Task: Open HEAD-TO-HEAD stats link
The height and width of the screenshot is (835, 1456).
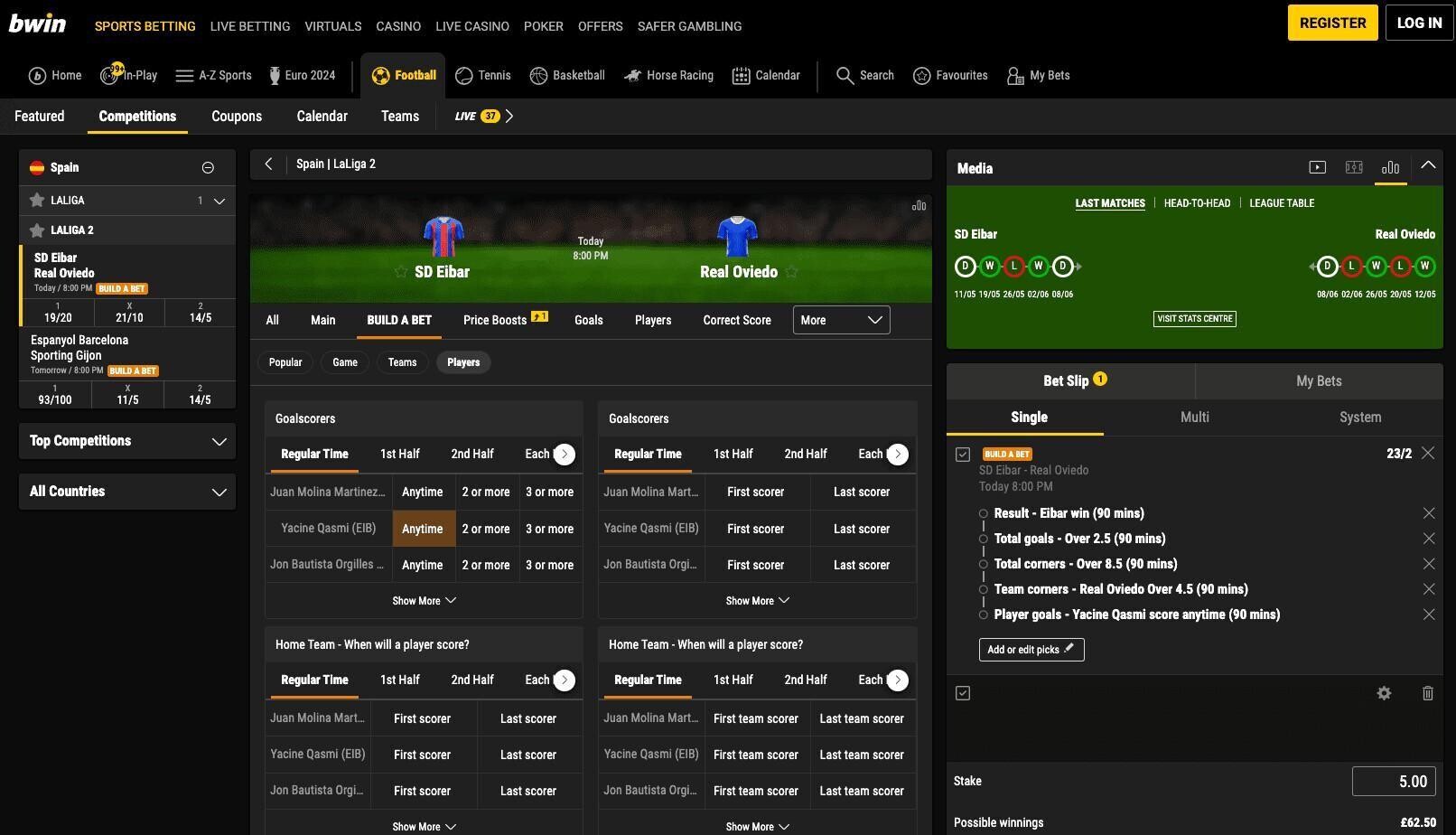Action: pos(1197,203)
